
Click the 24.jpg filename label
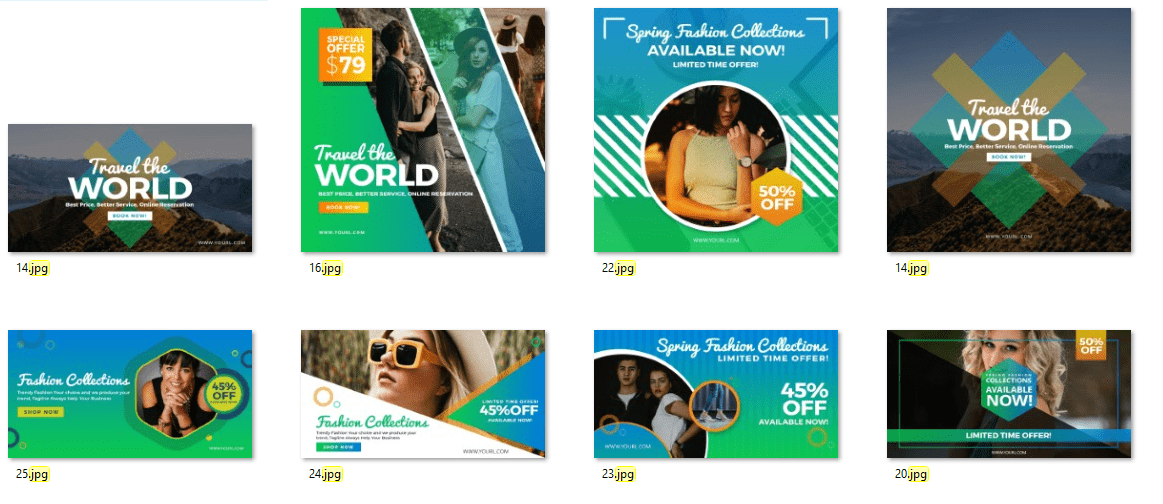coord(326,474)
